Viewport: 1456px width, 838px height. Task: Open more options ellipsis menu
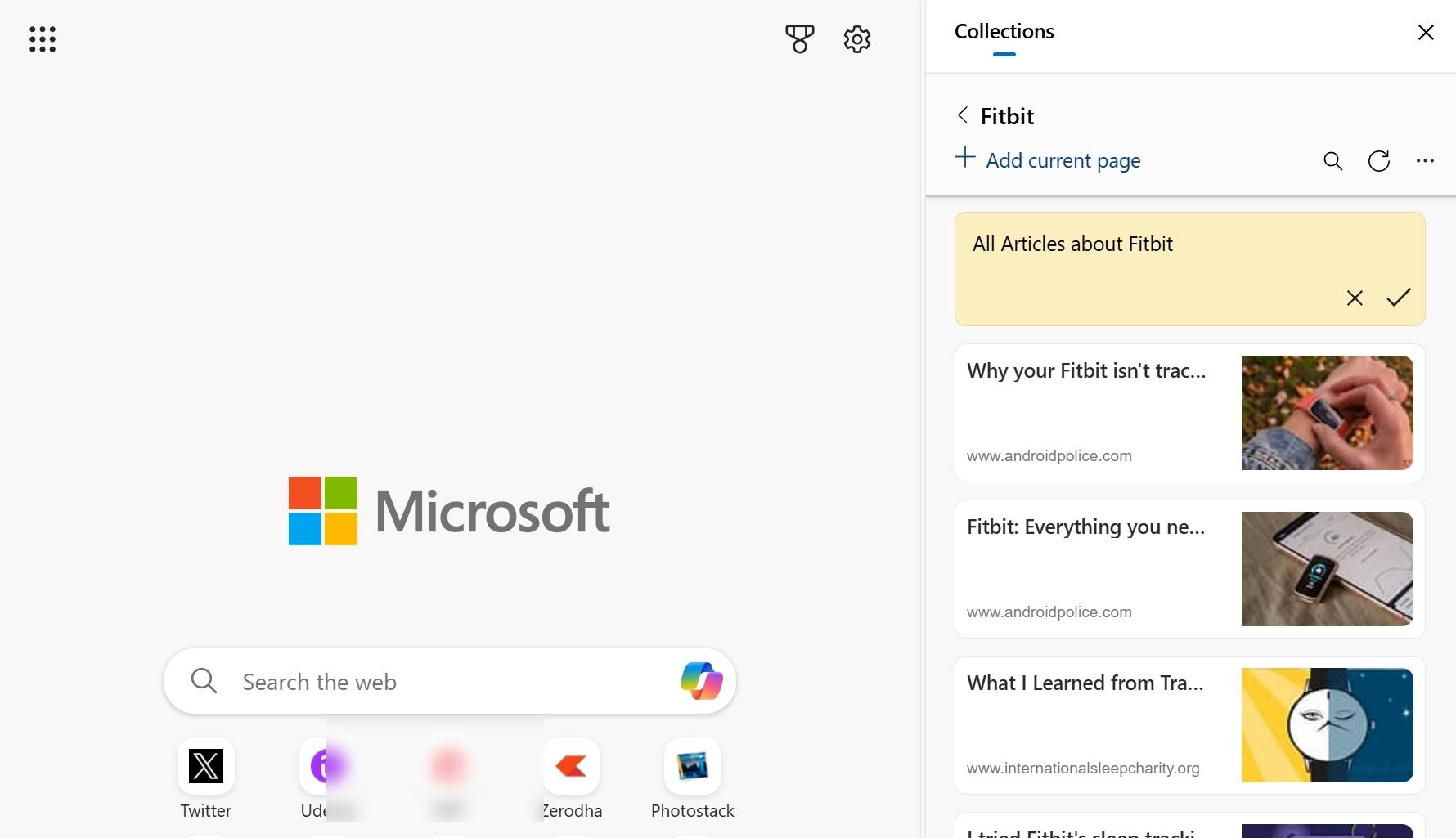pyautogui.click(x=1425, y=161)
